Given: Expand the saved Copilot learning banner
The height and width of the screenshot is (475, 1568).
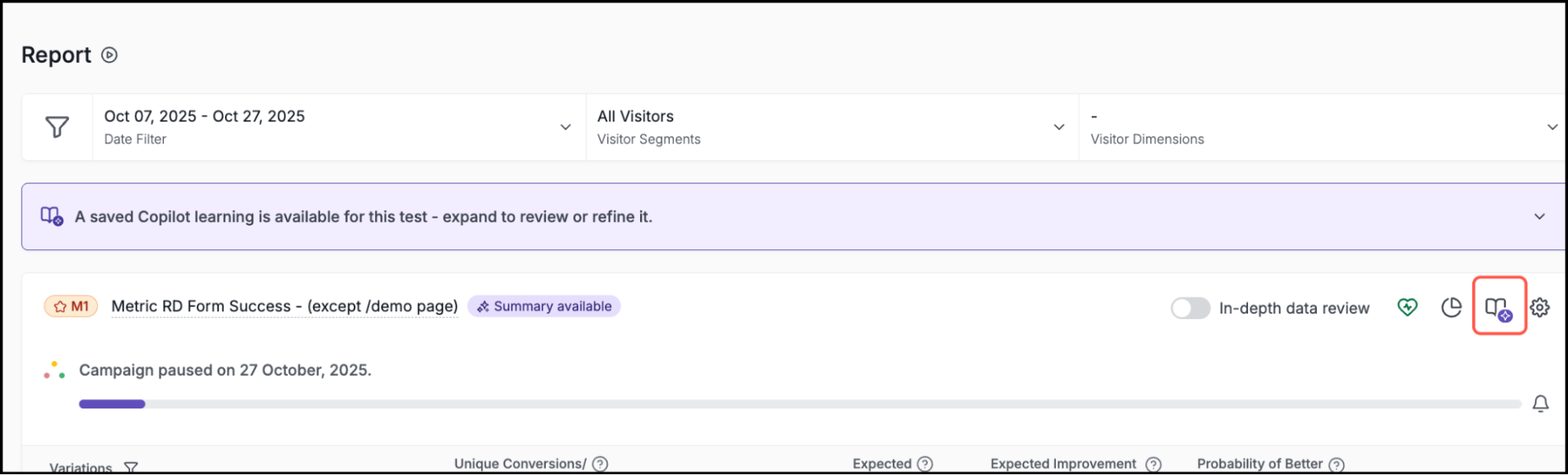Looking at the screenshot, I should 1539,216.
